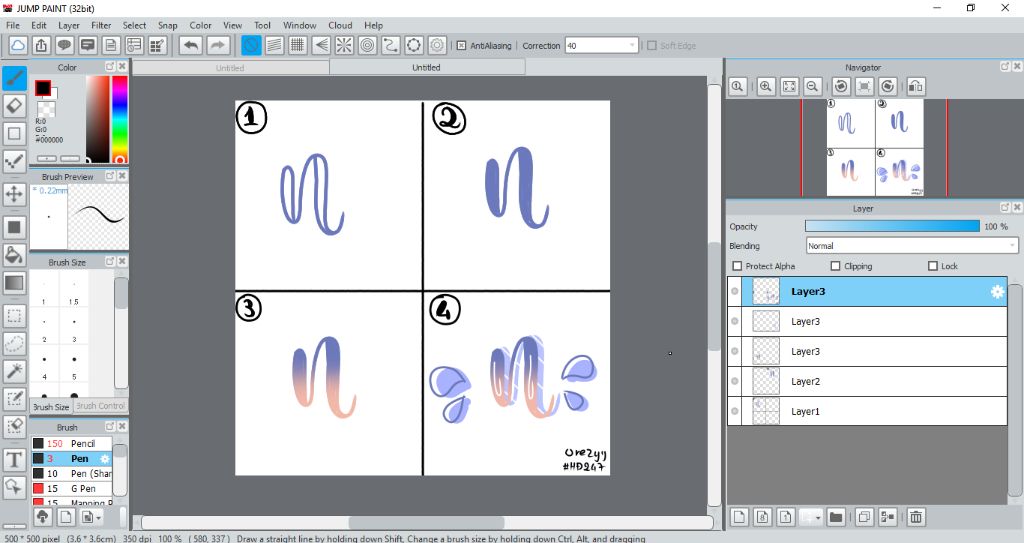Open brush panel page dropdown arrow
Screen dimensions: 1024x543
point(99,518)
